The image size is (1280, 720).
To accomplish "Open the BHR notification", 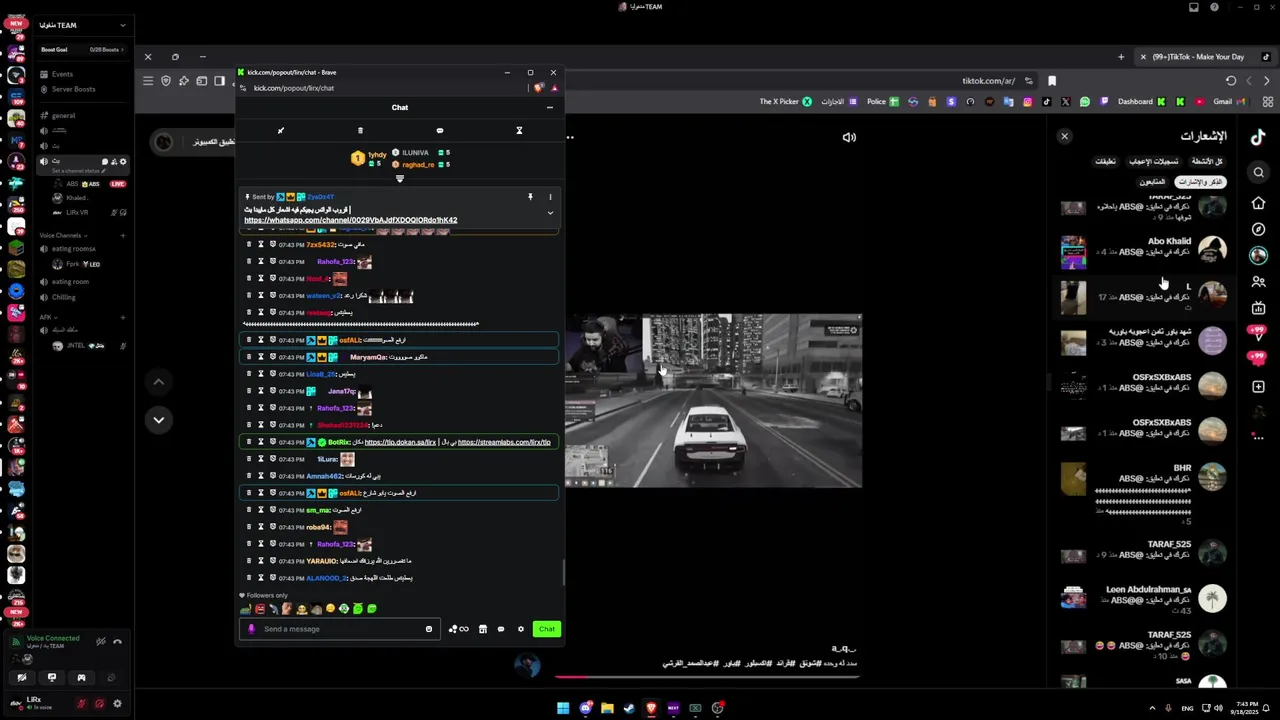I will [1143, 495].
